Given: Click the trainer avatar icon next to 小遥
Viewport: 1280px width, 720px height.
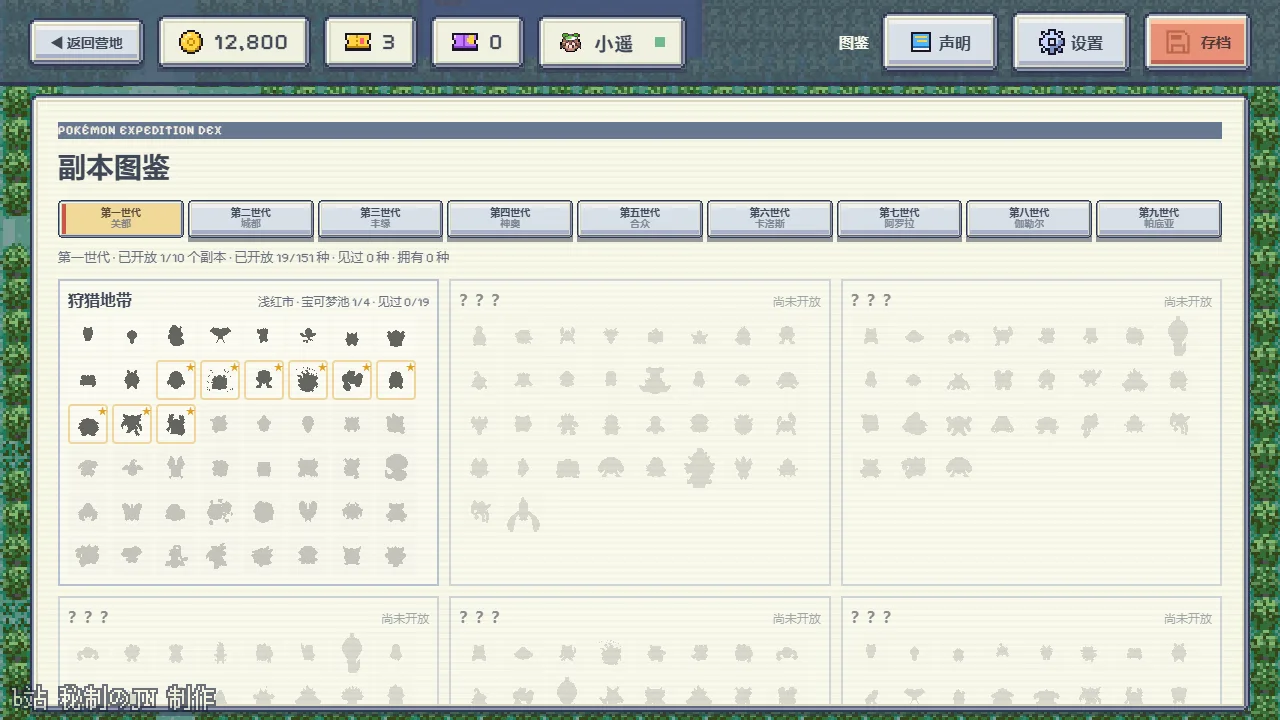Looking at the screenshot, I should [570, 43].
